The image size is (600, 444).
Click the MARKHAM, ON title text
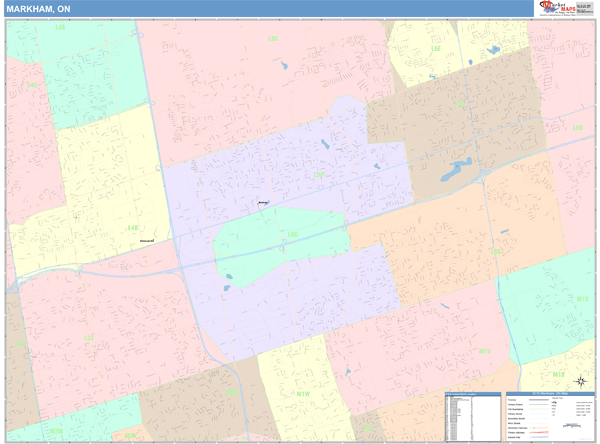(38, 9)
